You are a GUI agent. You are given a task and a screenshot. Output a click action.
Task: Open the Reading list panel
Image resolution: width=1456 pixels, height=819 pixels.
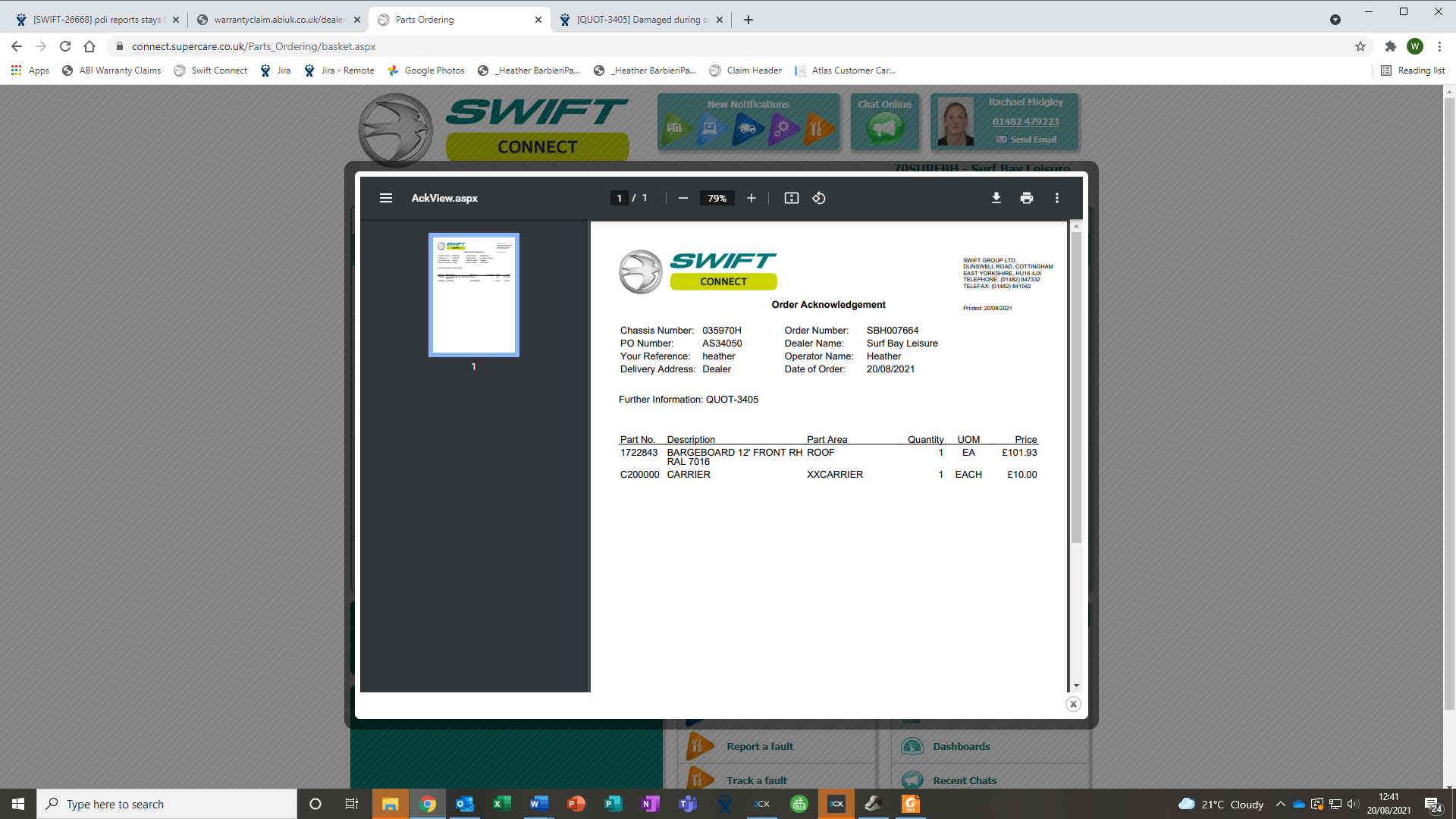tap(1413, 71)
